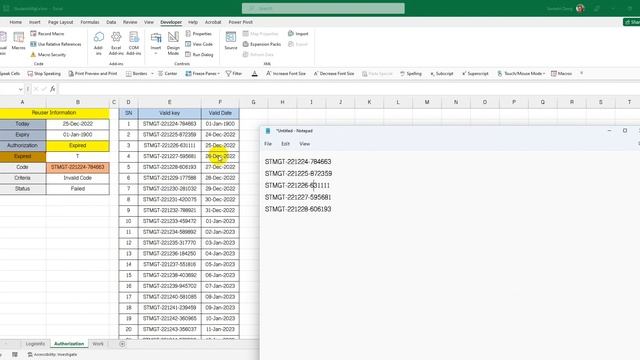Apply Borders from the quick toolbar
The image size is (640, 360).
tap(136, 73)
